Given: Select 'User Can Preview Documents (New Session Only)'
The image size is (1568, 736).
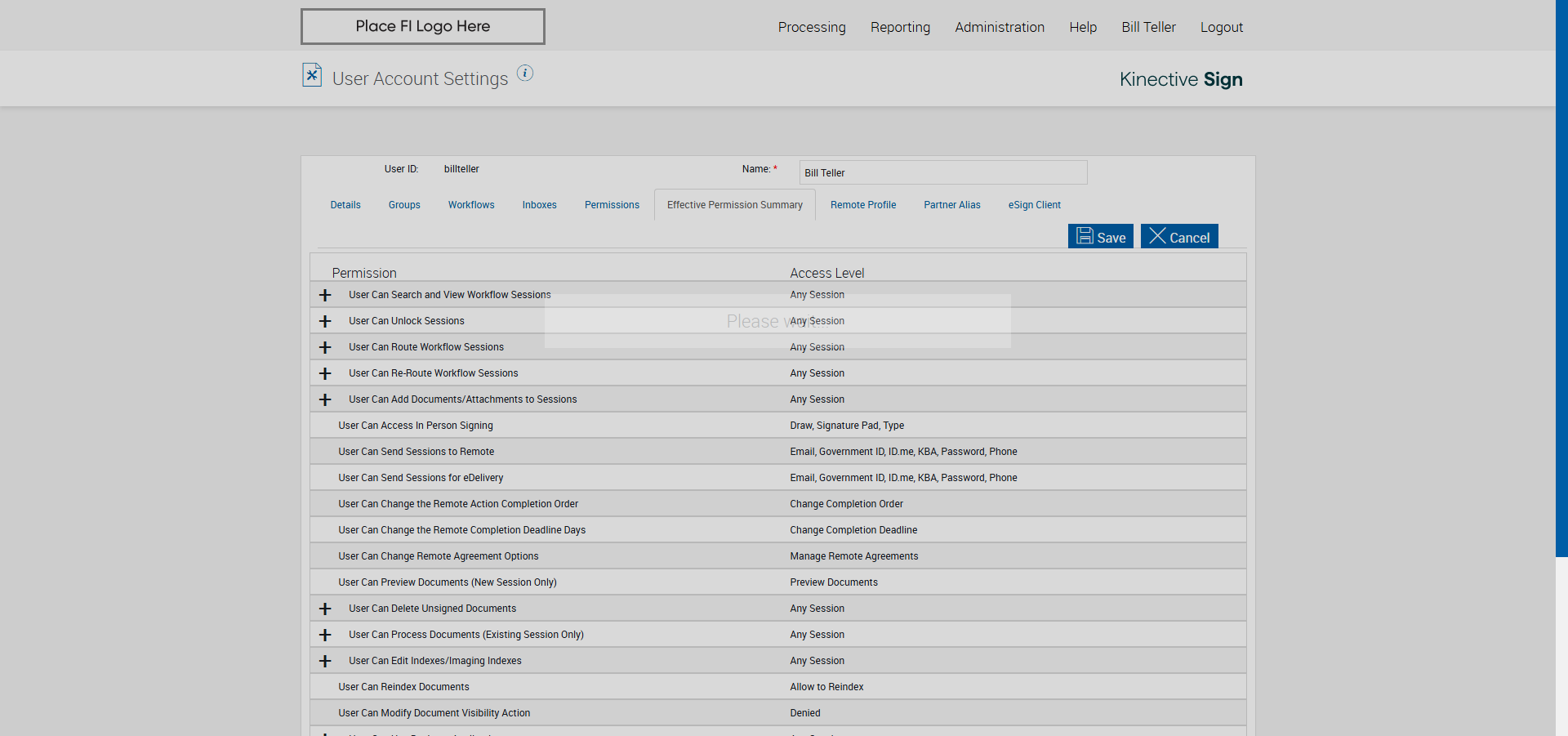Looking at the screenshot, I should pos(448,582).
